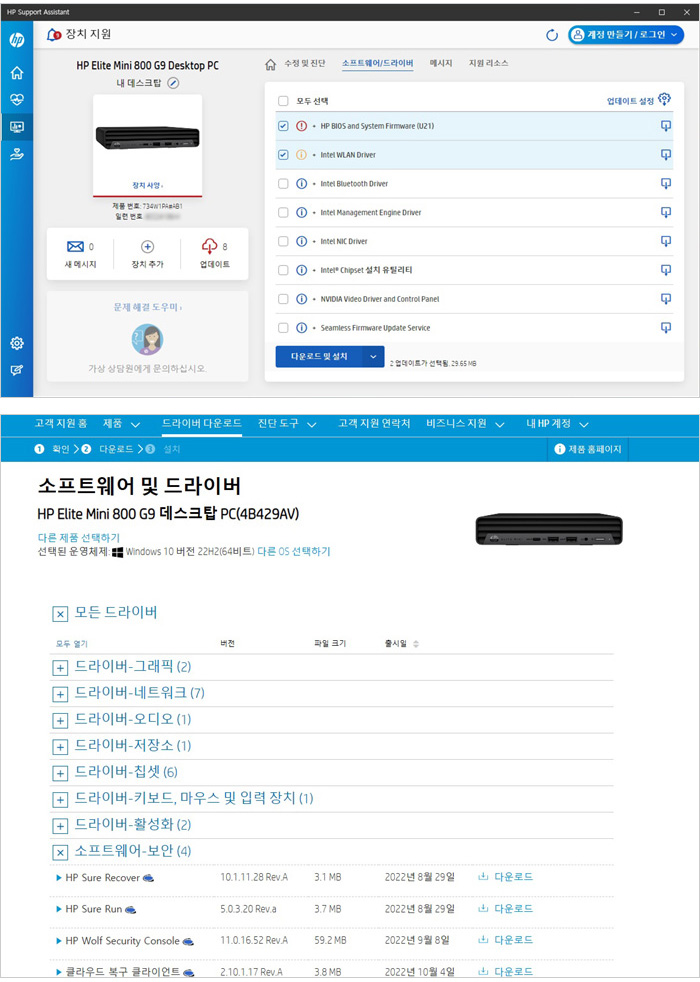This screenshot has width=700, height=982.
Task: Switch to the 메시지 tab
Action: point(441,63)
